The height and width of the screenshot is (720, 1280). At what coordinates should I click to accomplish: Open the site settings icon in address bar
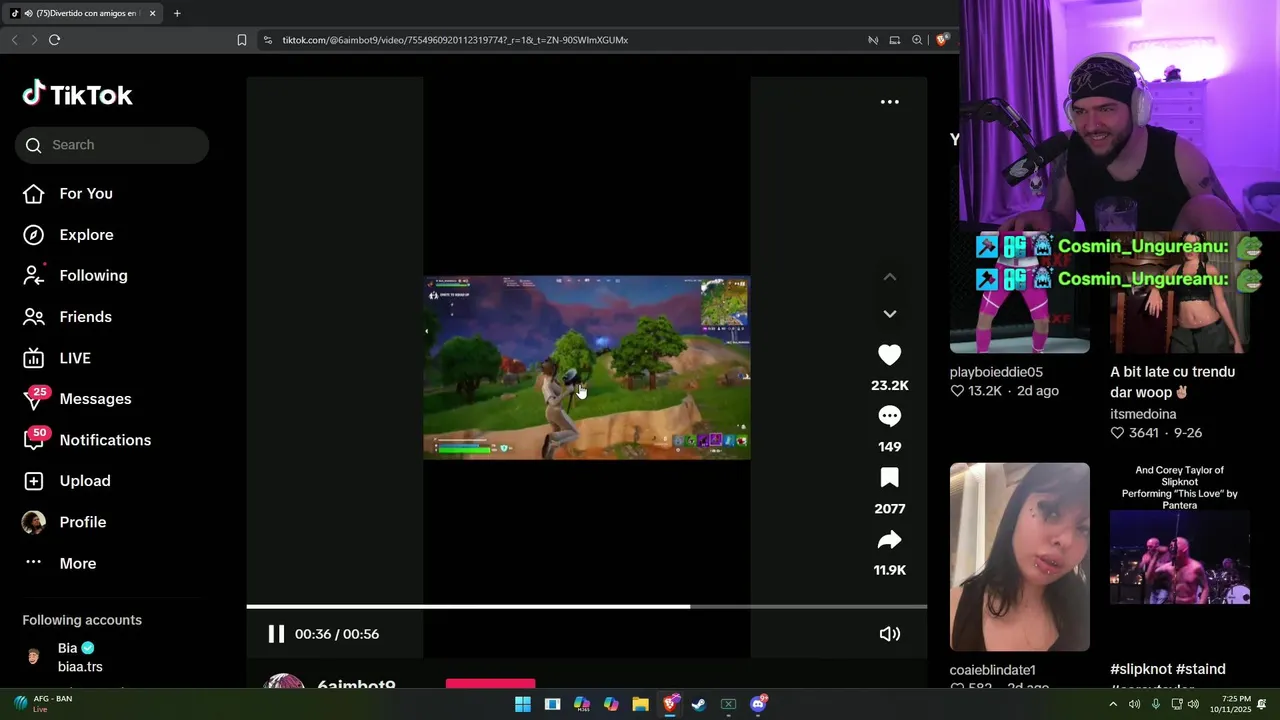pyautogui.click(x=267, y=40)
